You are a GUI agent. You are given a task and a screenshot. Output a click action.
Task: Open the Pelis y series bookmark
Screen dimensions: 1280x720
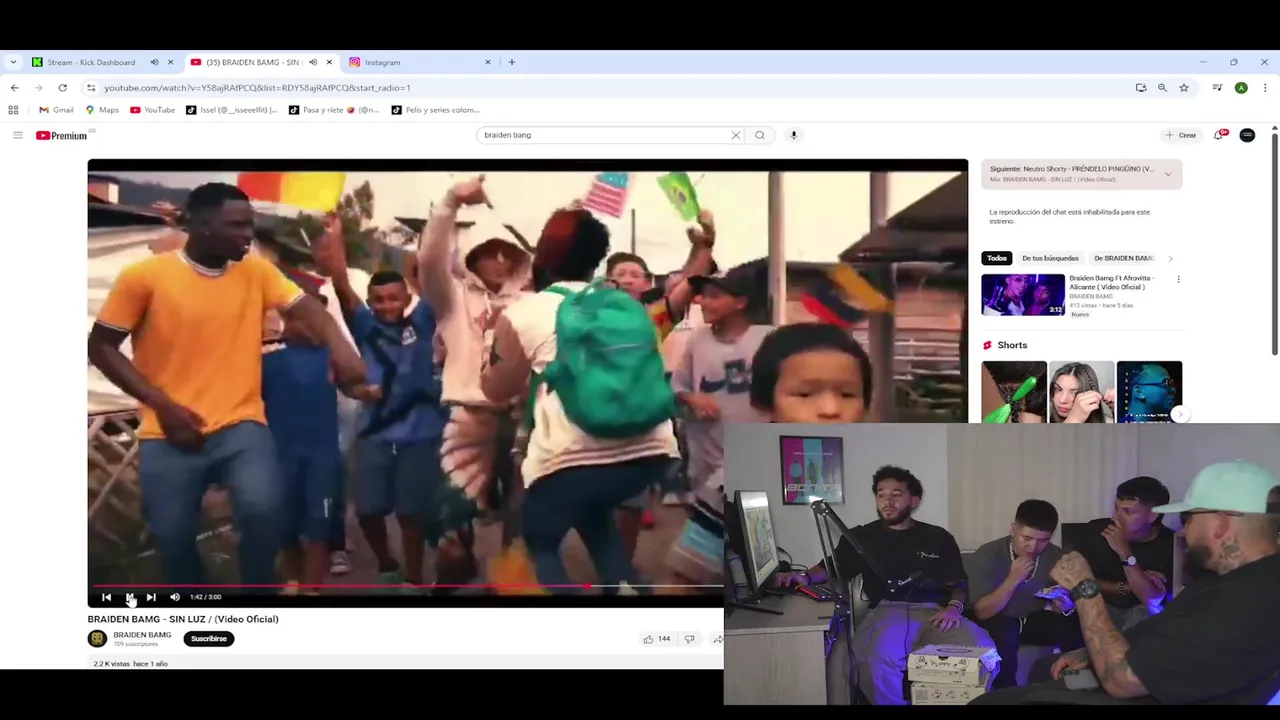pos(436,110)
